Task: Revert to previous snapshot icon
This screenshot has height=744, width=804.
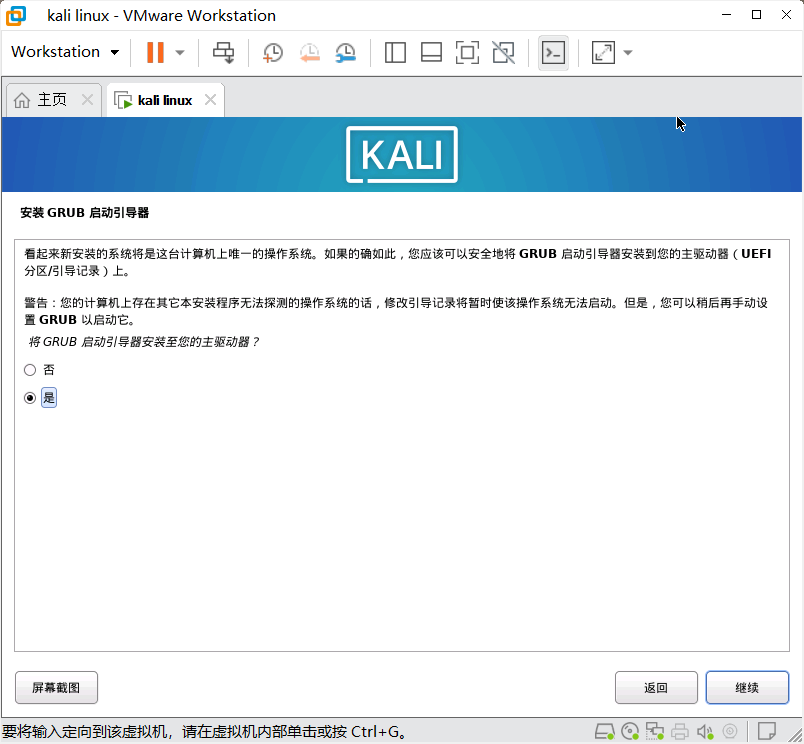Action: (310, 52)
